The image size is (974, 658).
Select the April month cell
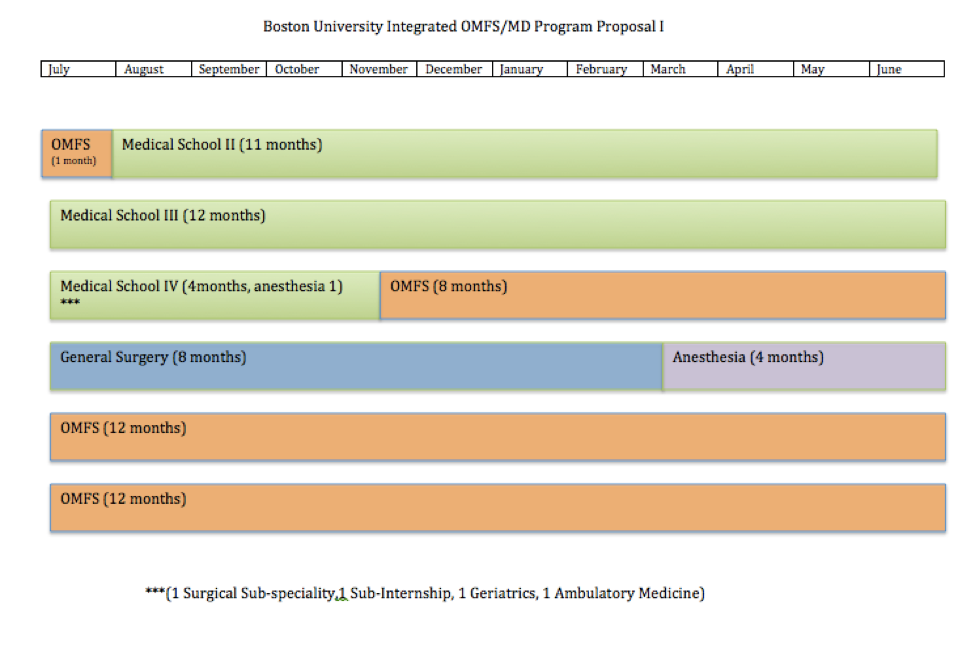[755, 69]
